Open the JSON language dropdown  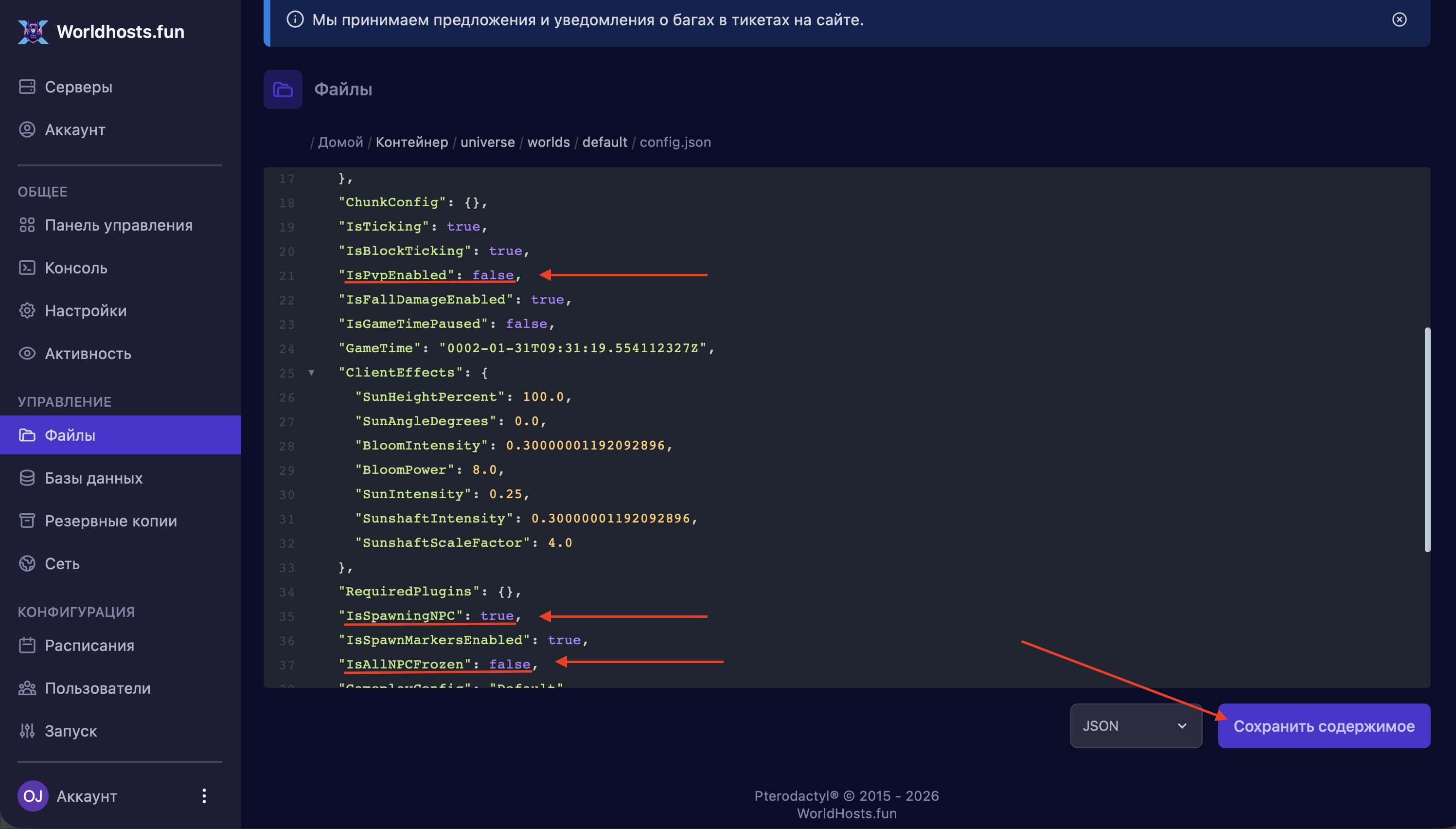click(1135, 726)
